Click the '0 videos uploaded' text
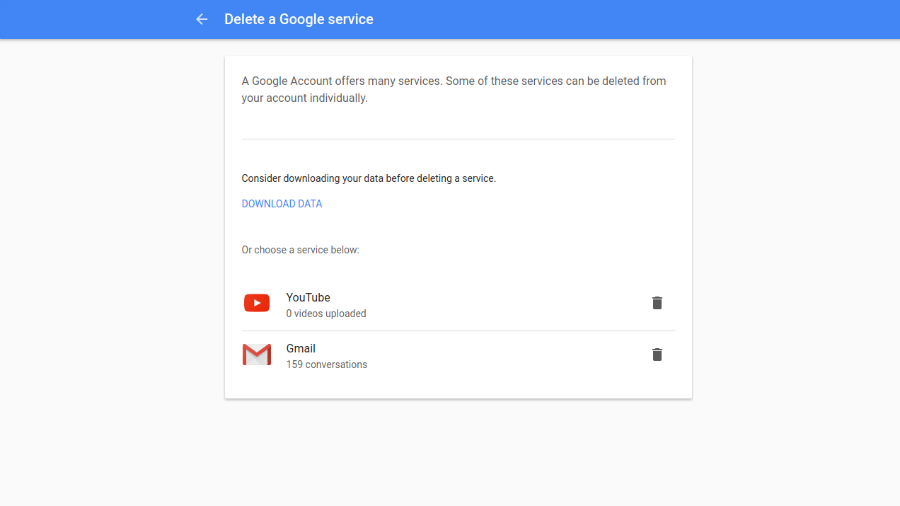The width and height of the screenshot is (900, 506). click(x=326, y=314)
